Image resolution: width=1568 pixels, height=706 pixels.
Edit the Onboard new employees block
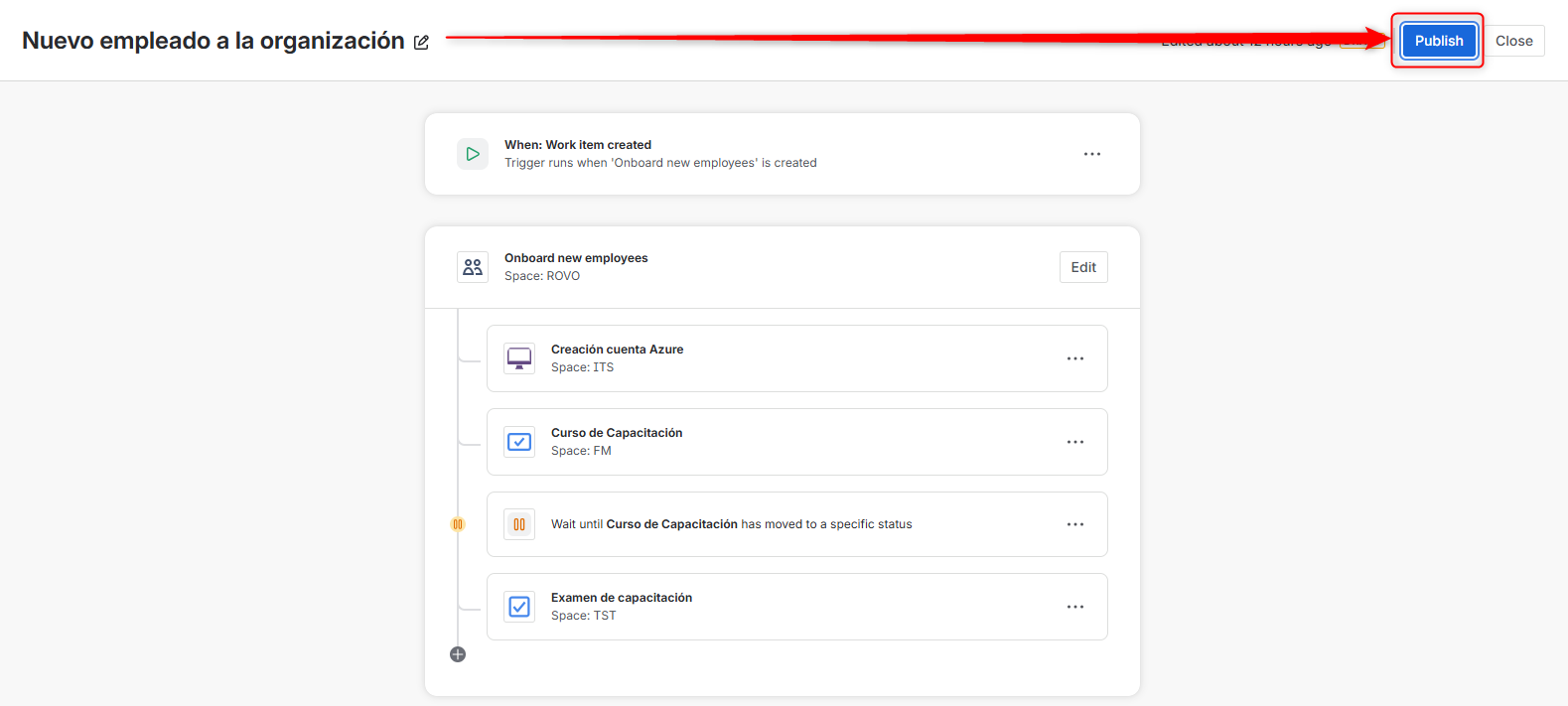click(1083, 267)
